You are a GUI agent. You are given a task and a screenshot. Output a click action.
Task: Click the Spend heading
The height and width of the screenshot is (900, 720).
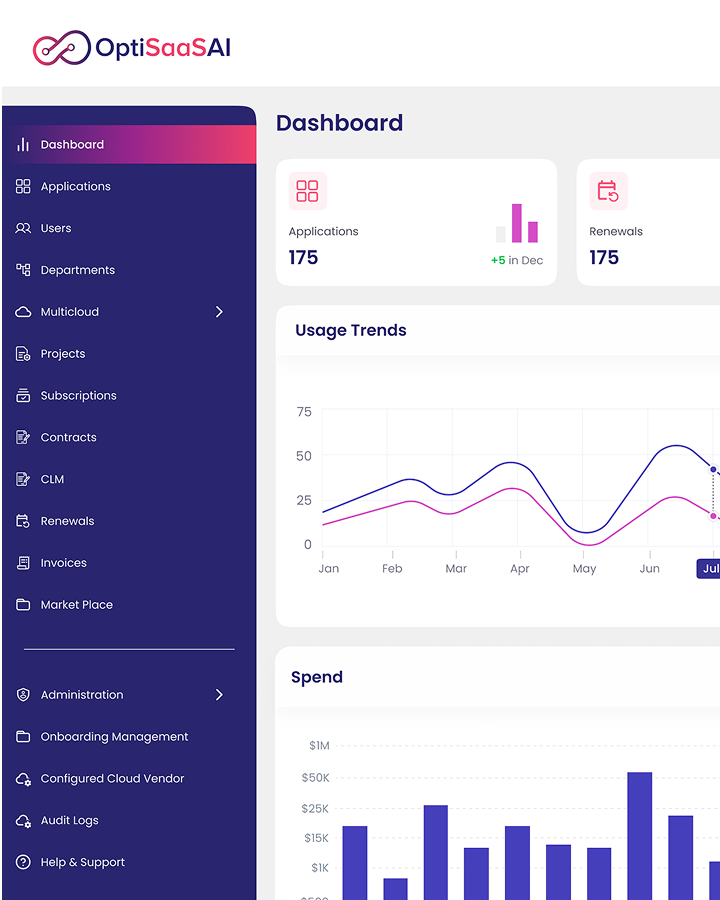tap(317, 677)
